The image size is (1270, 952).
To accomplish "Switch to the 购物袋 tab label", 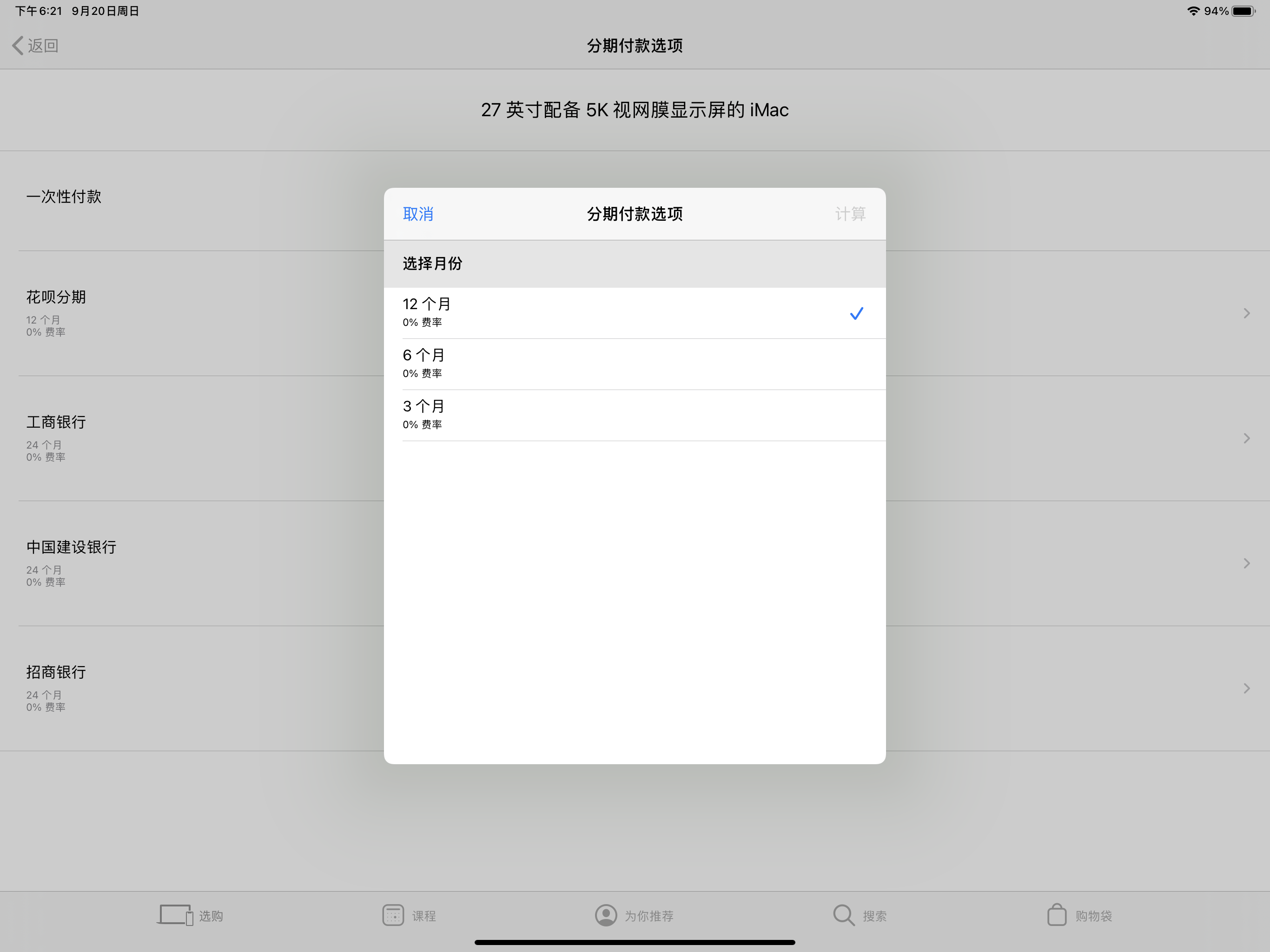I will (x=1093, y=916).
